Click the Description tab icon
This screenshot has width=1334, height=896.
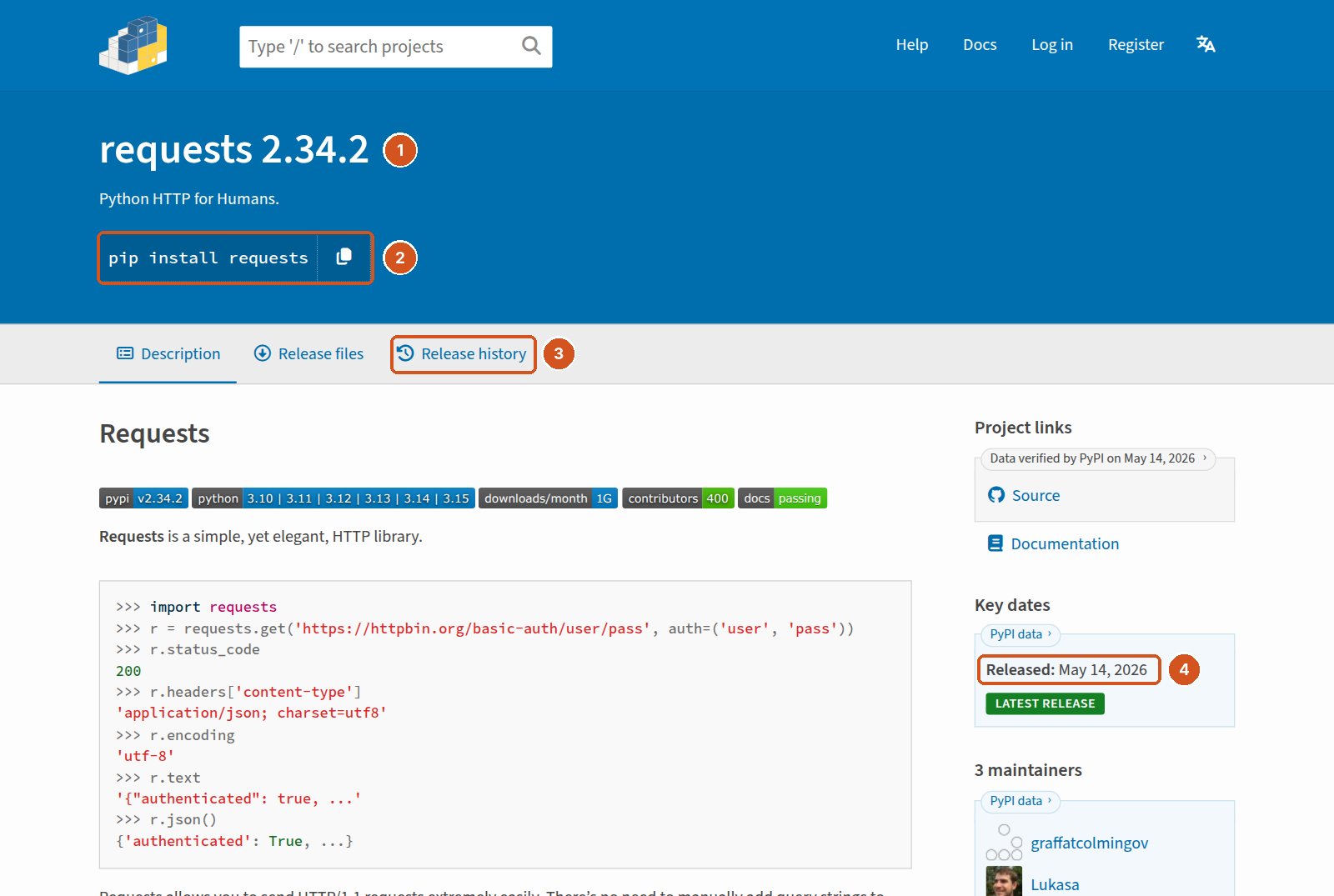pyautogui.click(x=125, y=353)
